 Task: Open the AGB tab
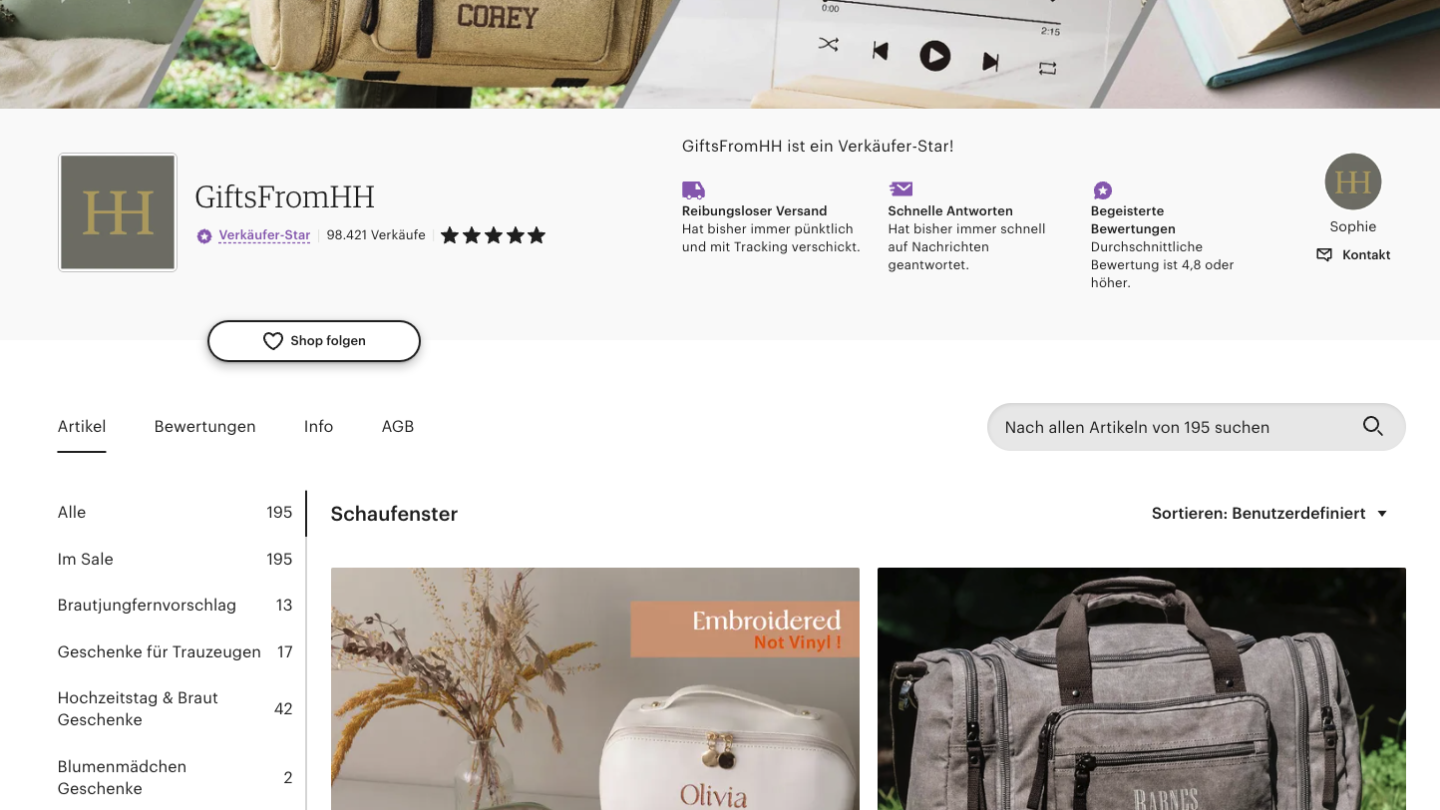[x=397, y=426]
